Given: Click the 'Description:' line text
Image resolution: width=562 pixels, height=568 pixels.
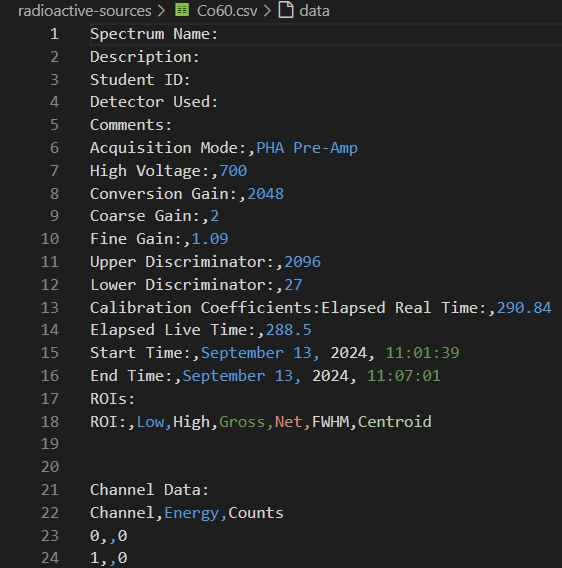Looking at the screenshot, I should 145,57.
